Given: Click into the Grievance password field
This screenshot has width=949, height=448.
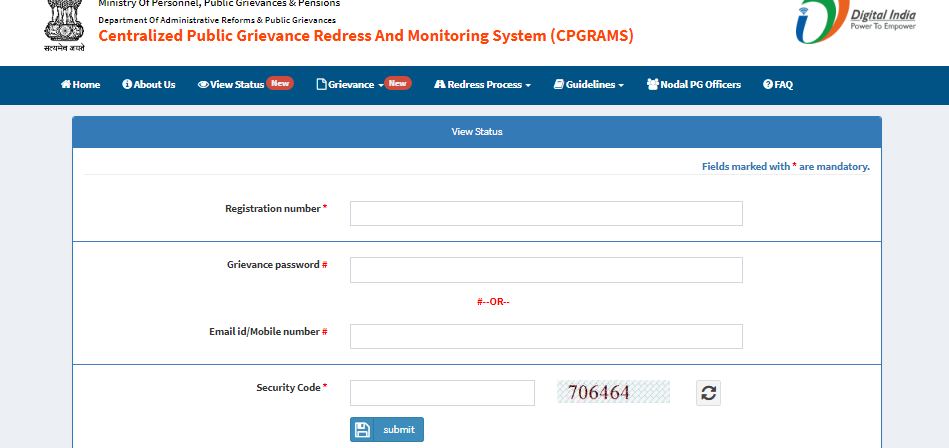Looking at the screenshot, I should (546, 270).
